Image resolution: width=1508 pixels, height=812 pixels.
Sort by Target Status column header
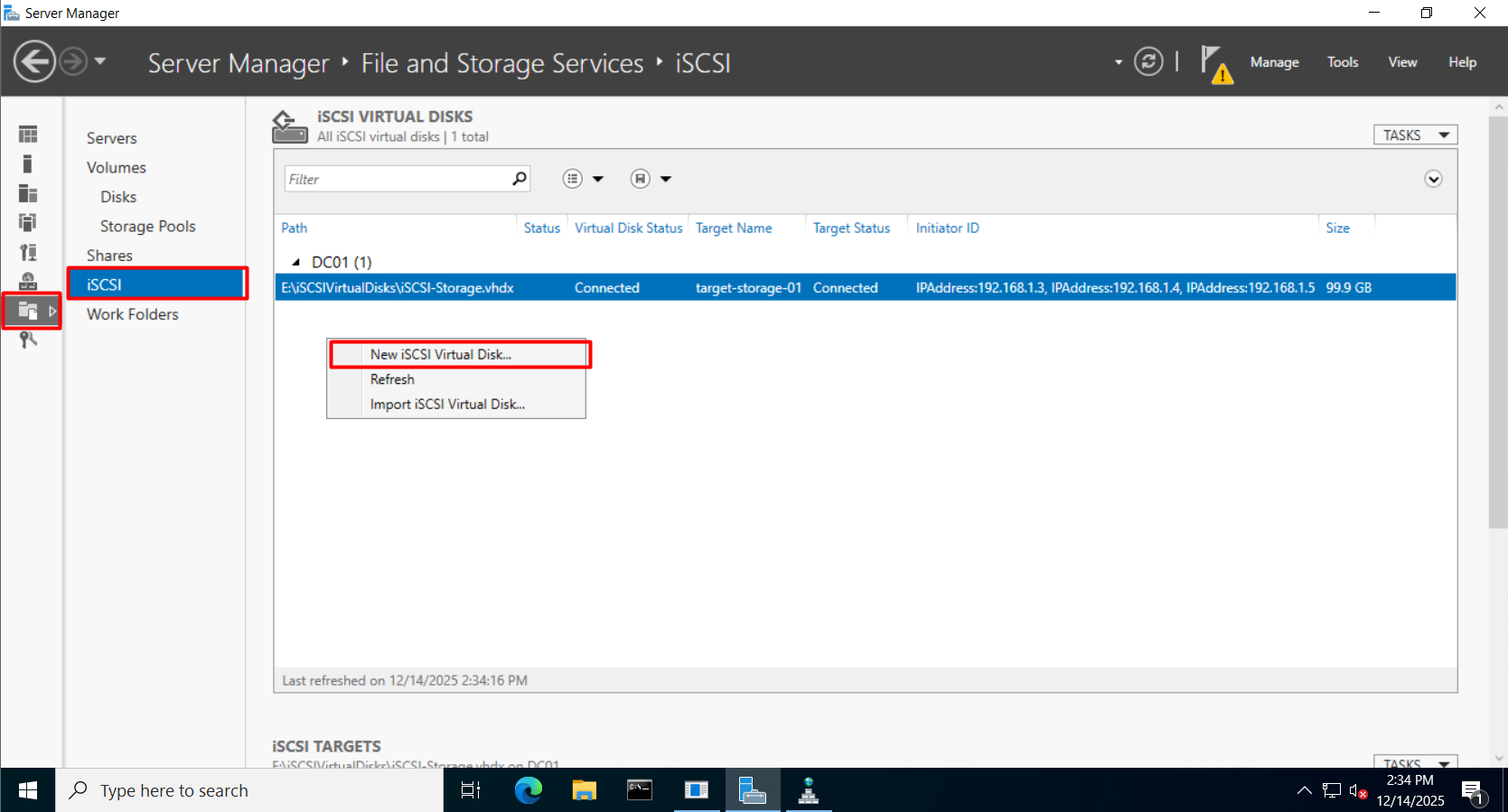pyautogui.click(x=851, y=228)
